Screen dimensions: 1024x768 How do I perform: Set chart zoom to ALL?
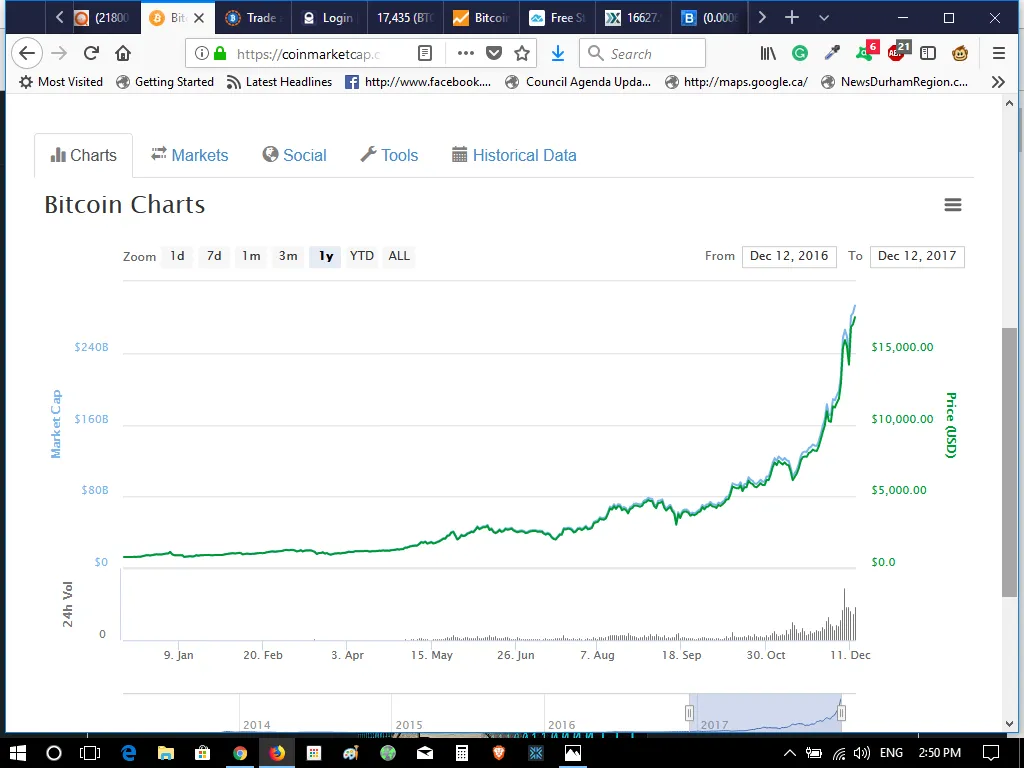click(x=399, y=256)
